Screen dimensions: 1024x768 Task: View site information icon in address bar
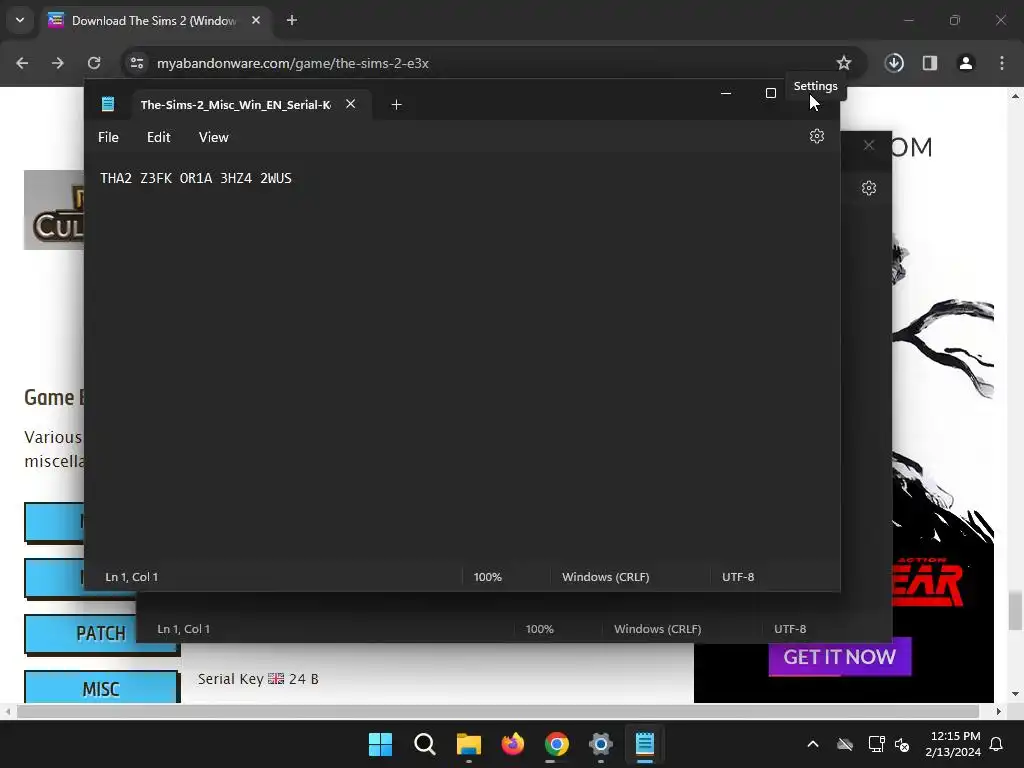coord(137,63)
